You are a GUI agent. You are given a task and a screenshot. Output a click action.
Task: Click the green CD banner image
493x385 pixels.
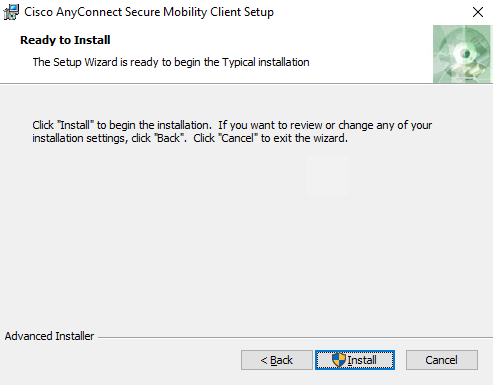point(462,54)
